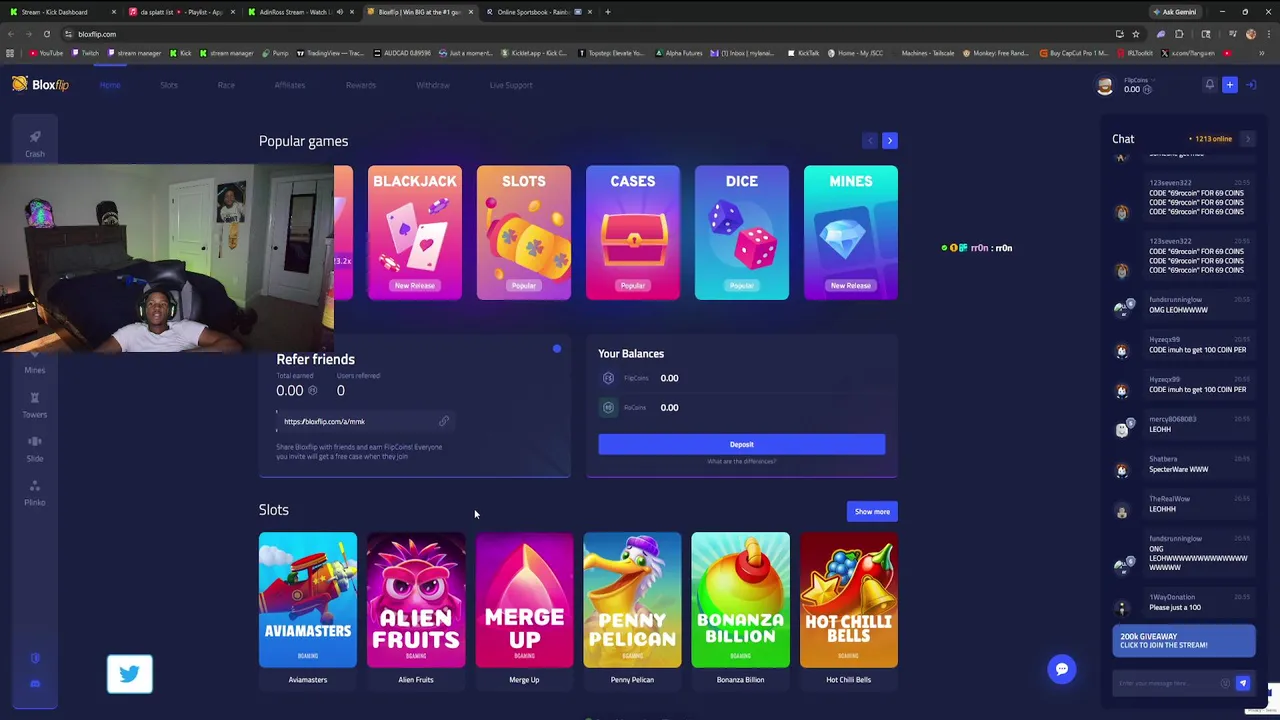Switch to Stream - Kick Dashboard tab

[x=60, y=12]
